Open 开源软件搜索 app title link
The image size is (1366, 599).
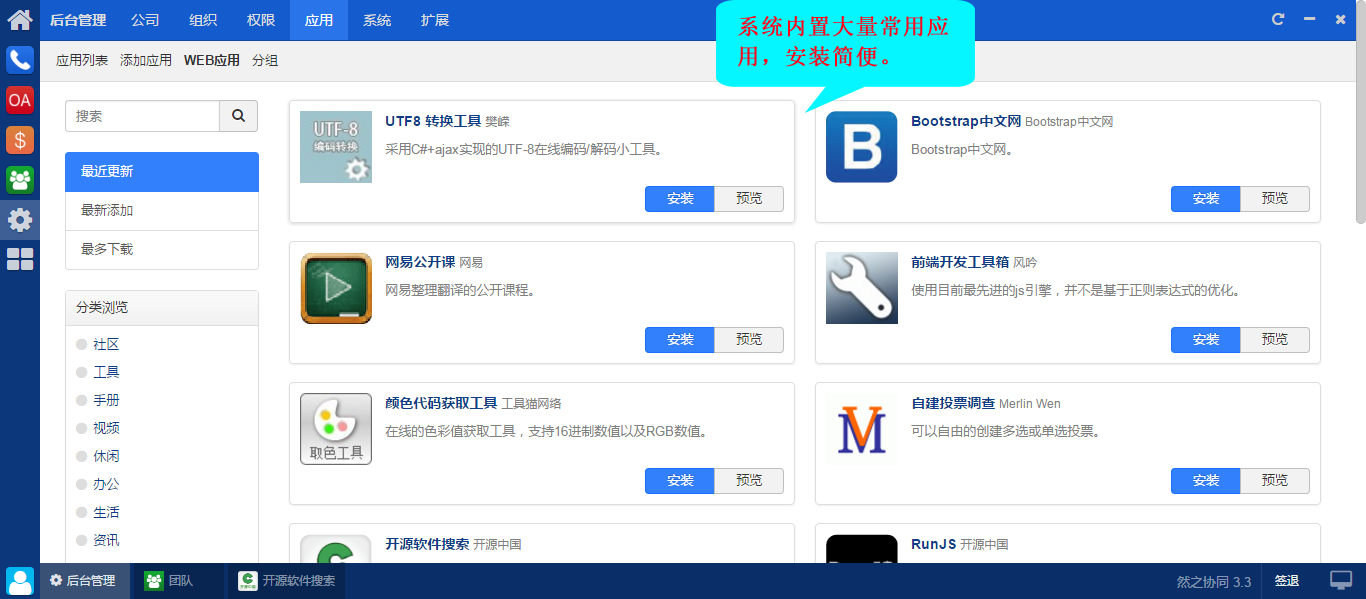point(427,544)
